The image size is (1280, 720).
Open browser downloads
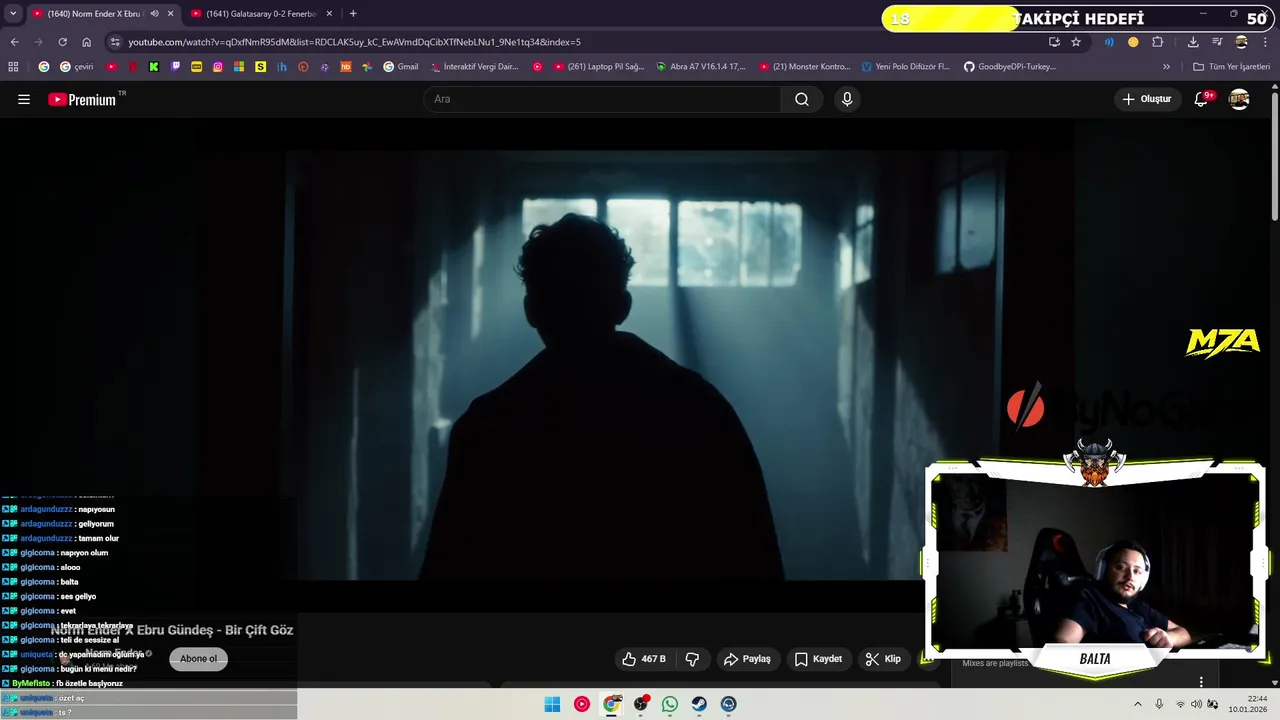pyautogui.click(x=1193, y=42)
